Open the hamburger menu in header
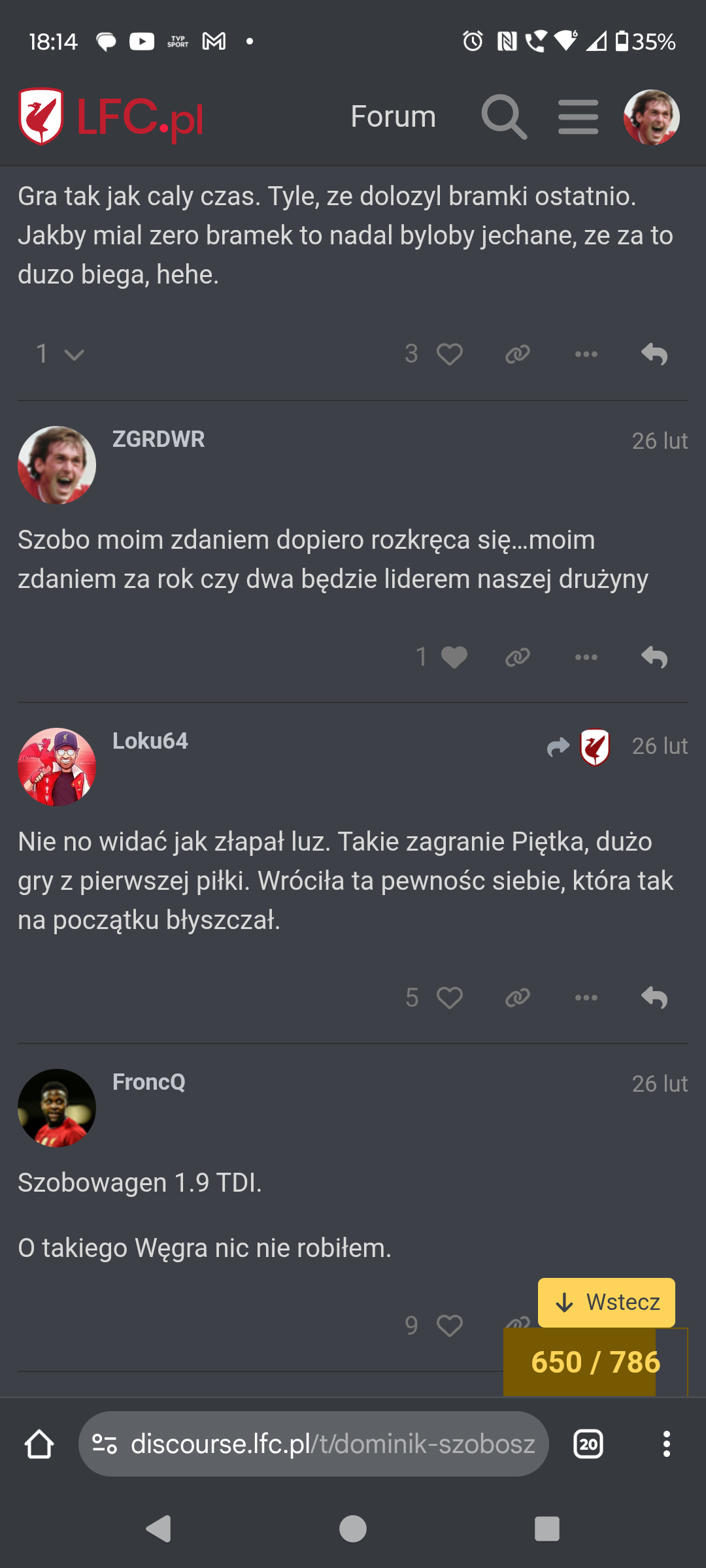The image size is (706, 1568). point(579,118)
